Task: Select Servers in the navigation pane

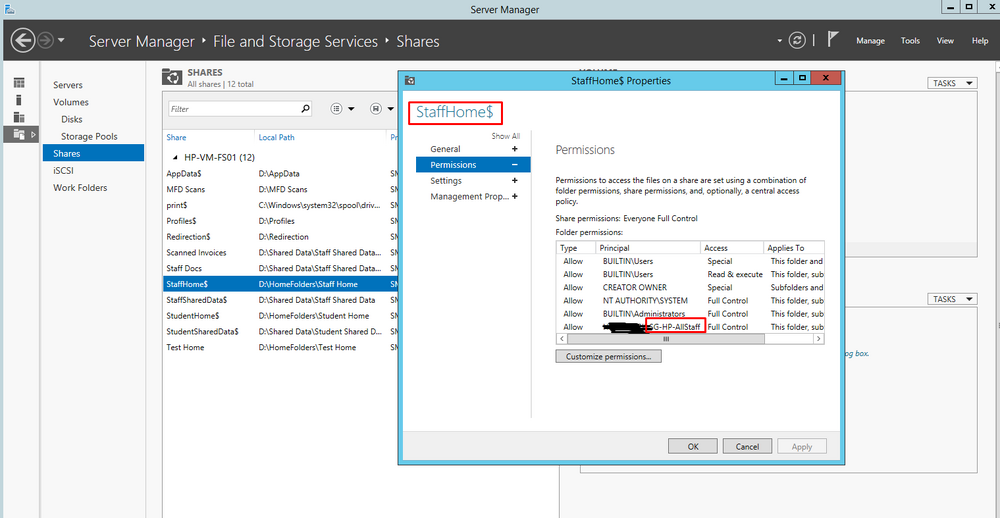Action: (68, 85)
